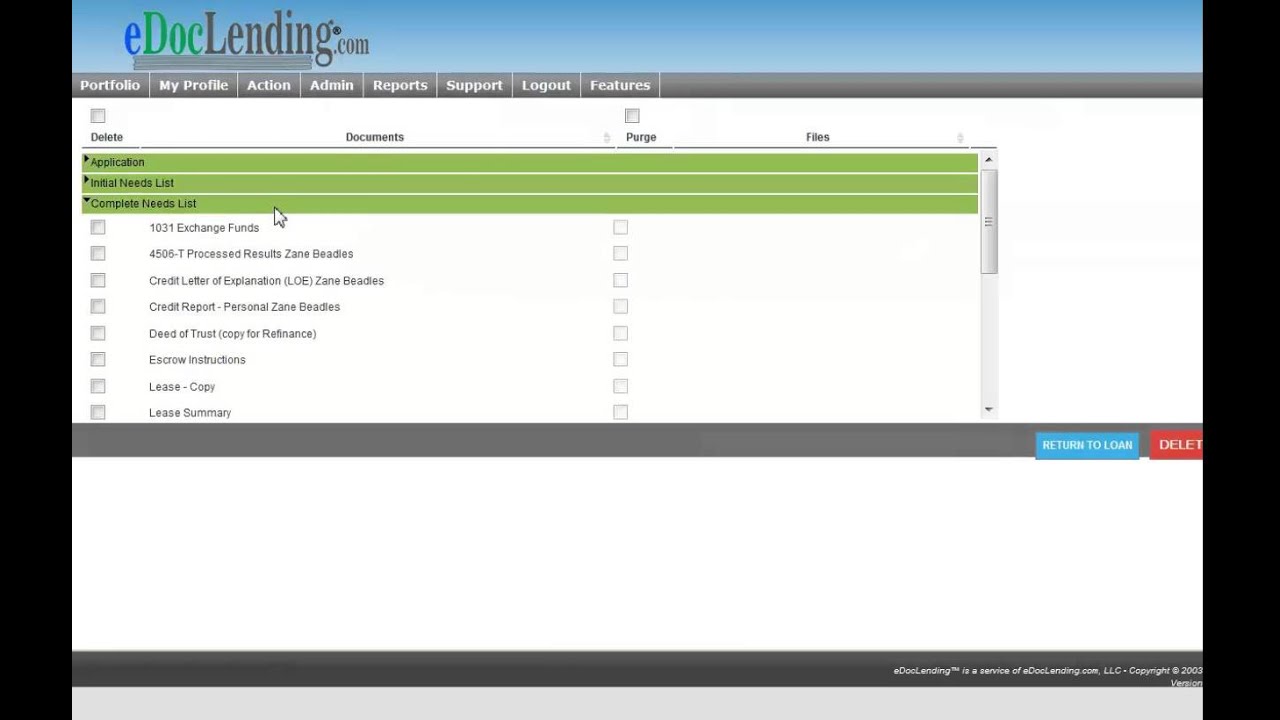The image size is (1280, 720).
Task: Select the 4506-T Processed Results Zane Beadles text
Action: point(251,254)
